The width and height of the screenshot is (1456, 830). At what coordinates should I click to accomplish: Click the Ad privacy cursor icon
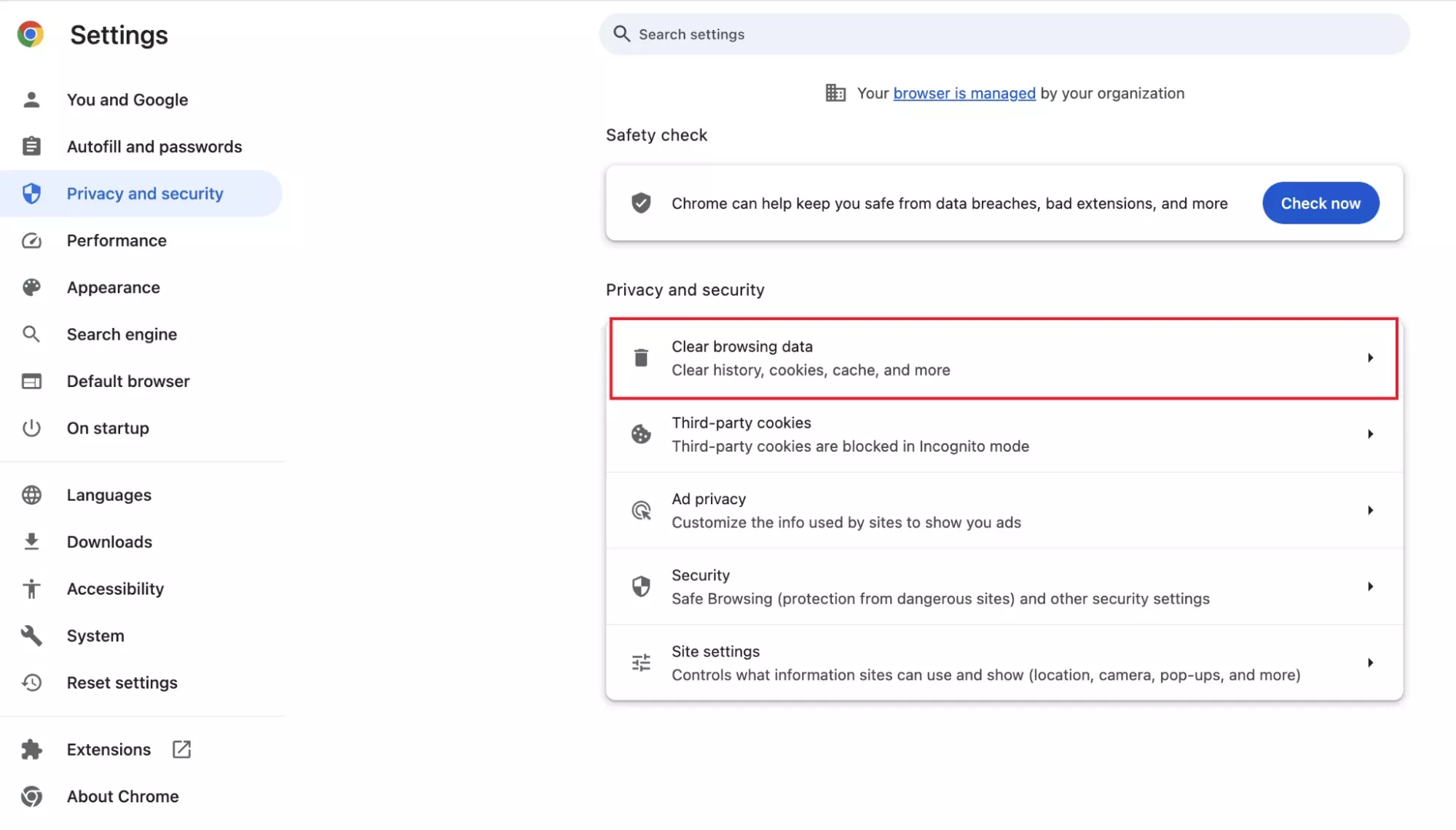coord(640,511)
